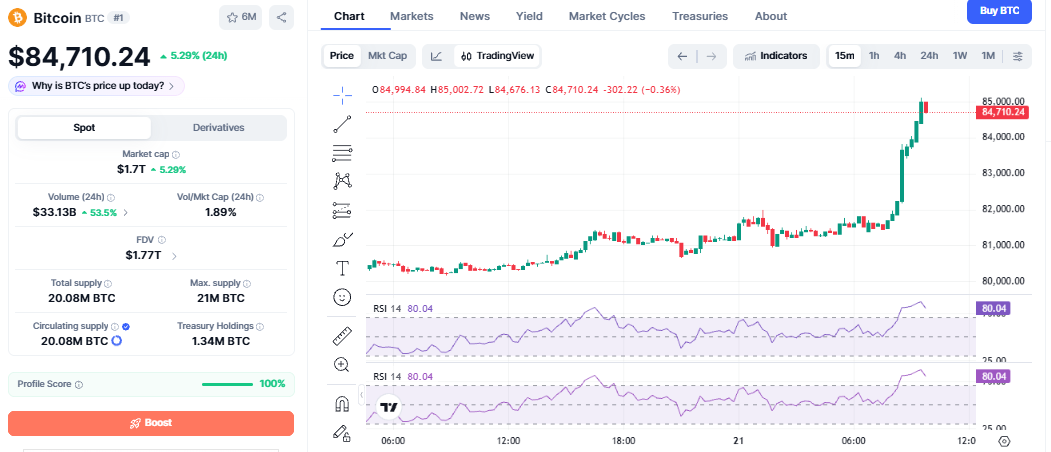Show info for Volume (24h)
Screen dimensions: 1051x452
point(111,198)
